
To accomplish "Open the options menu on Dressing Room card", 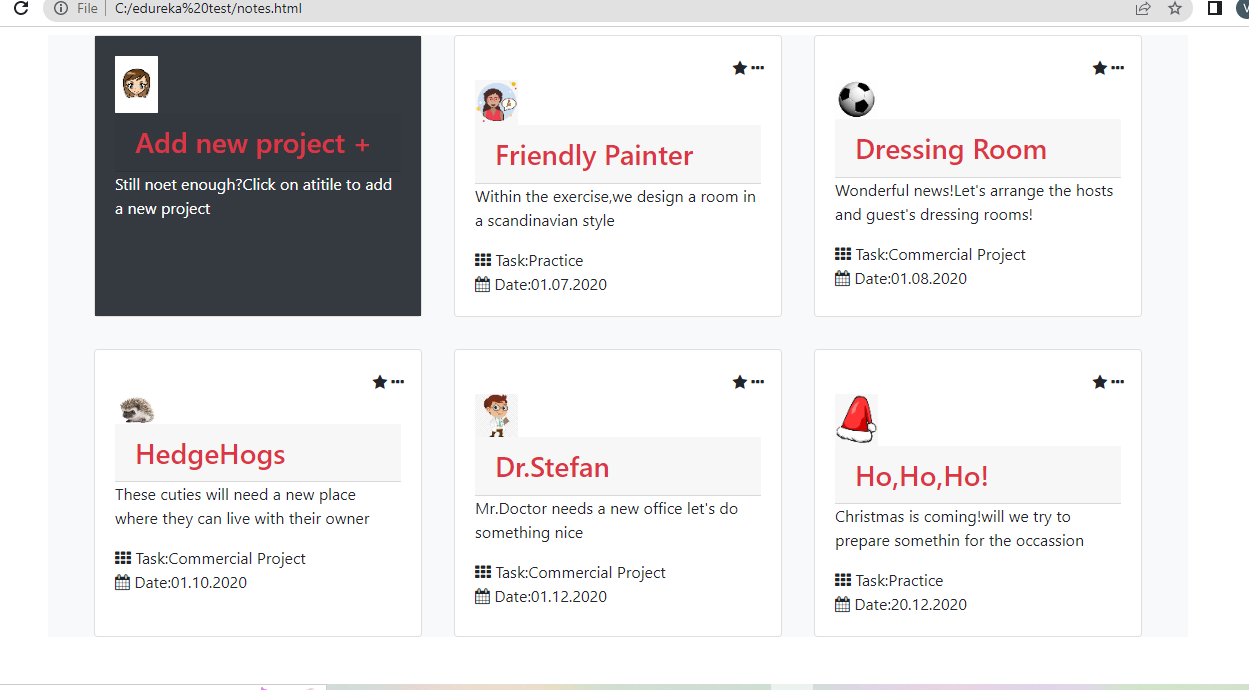I will click(x=1116, y=67).
